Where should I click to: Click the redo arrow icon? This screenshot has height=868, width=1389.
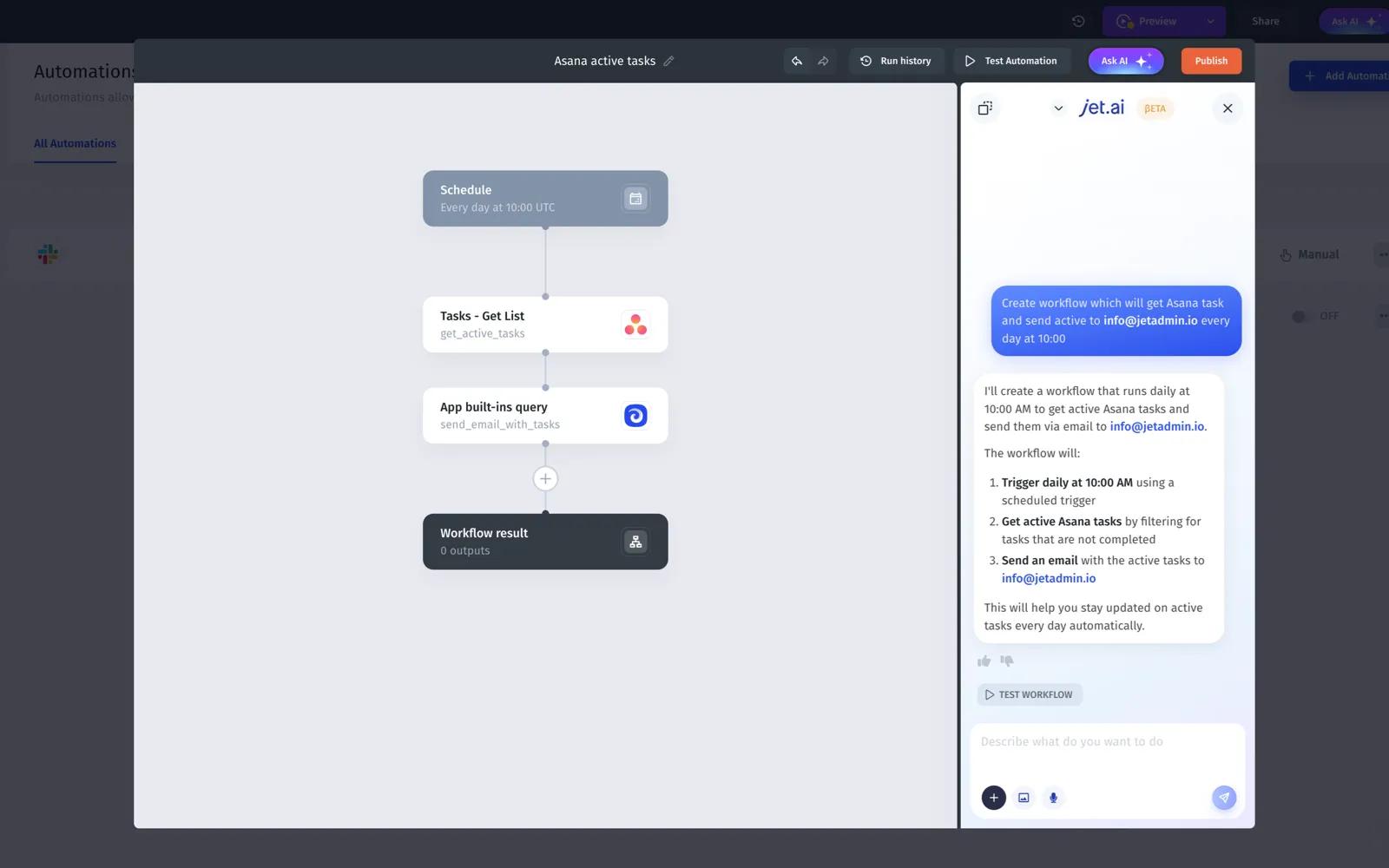pyautogui.click(x=823, y=61)
